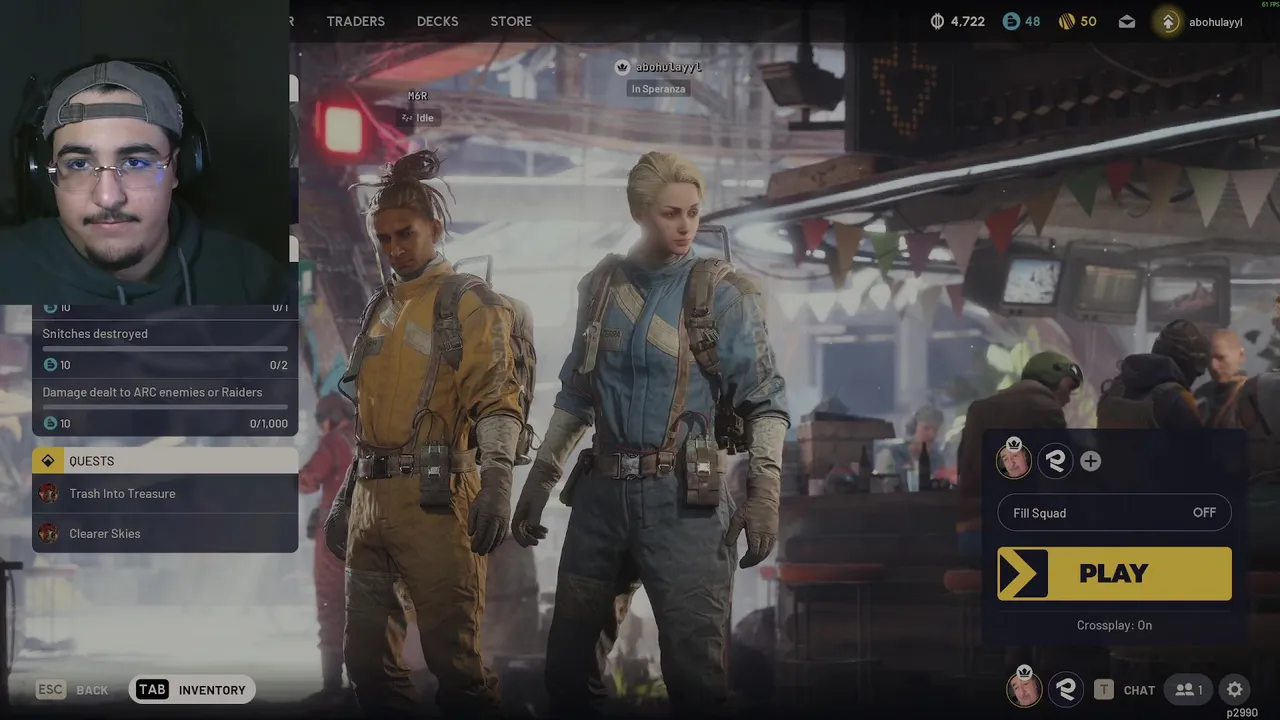
Task: Click the Damage dealt progress bar
Action: 165,407
